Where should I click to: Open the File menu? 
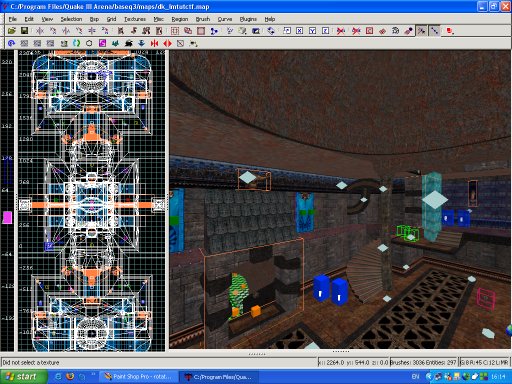point(13,19)
